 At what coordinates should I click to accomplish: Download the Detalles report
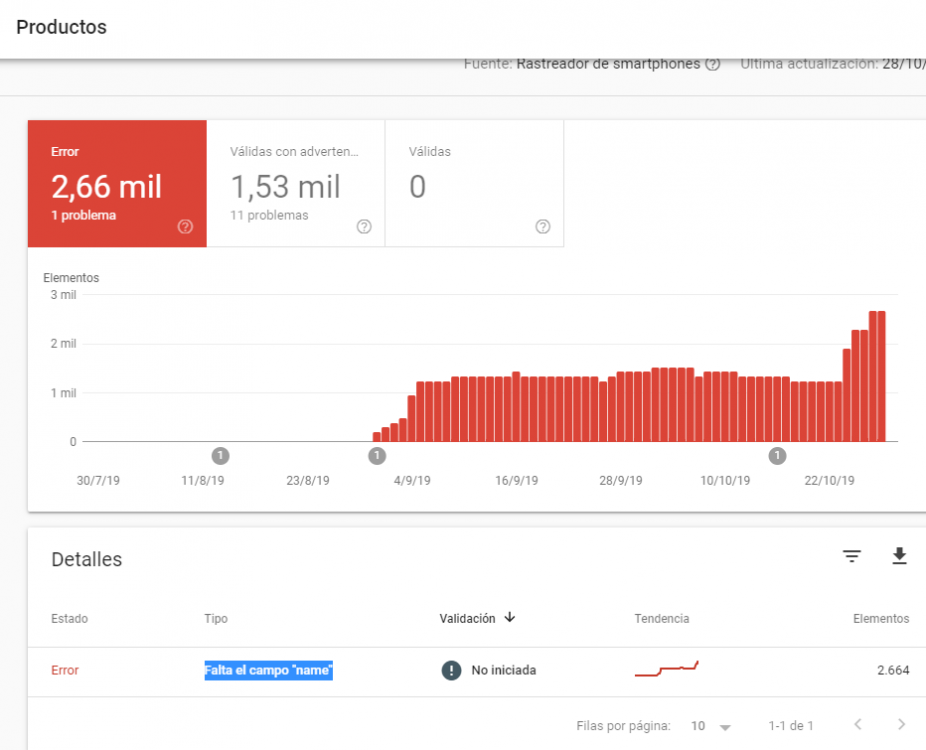pos(899,556)
